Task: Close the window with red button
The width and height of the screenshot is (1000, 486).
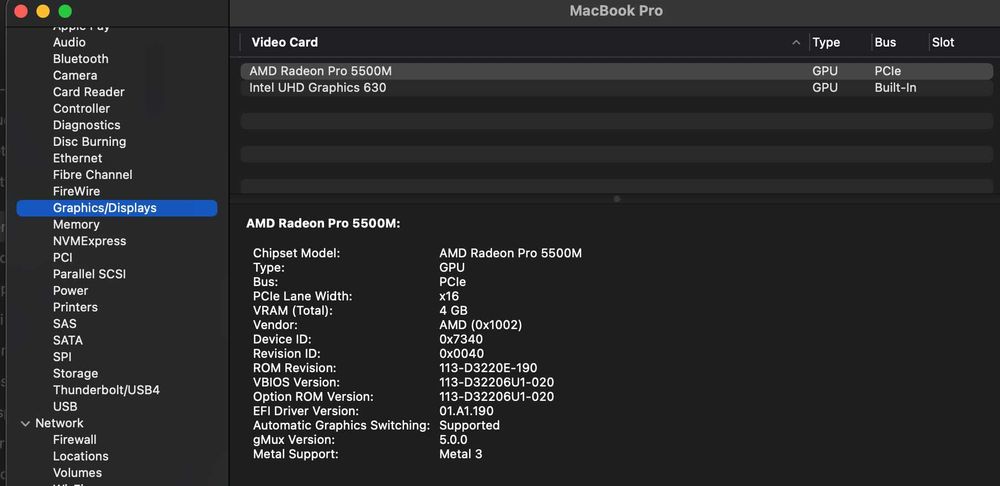Action: click(21, 11)
